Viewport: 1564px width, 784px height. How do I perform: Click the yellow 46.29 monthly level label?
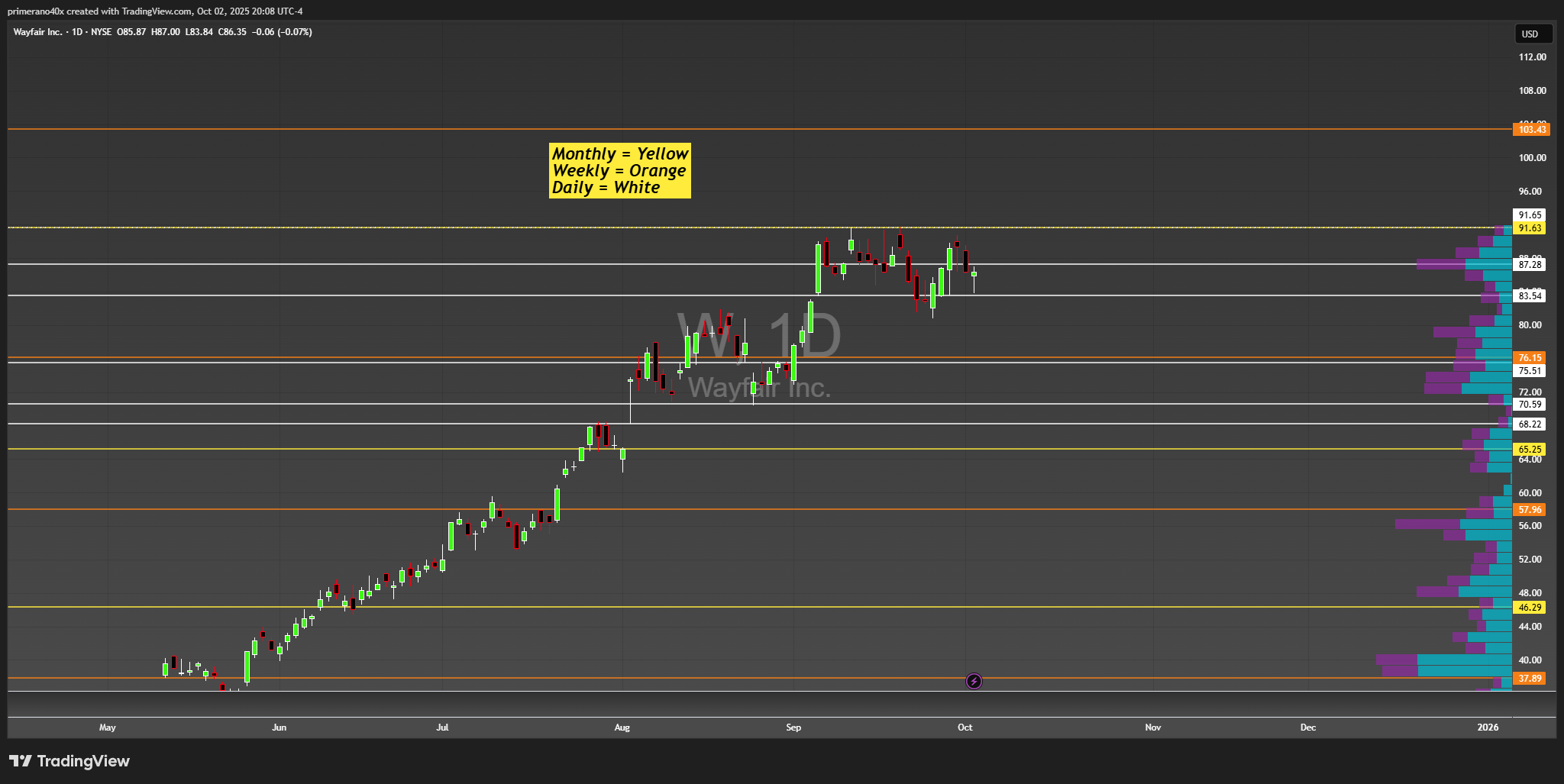[x=1530, y=608]
